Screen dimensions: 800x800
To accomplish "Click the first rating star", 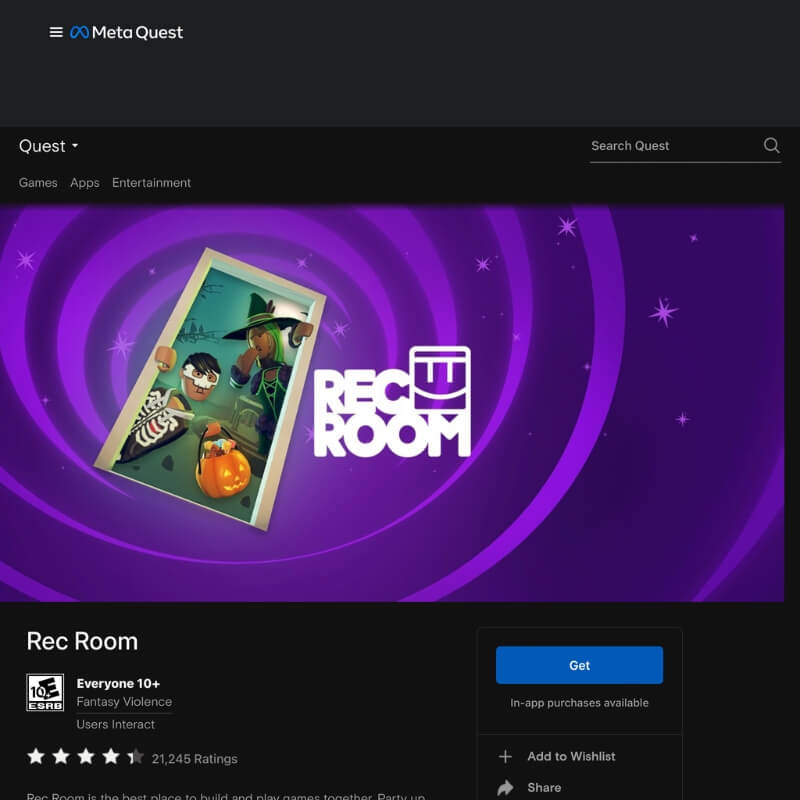I will tap(36, 756).
